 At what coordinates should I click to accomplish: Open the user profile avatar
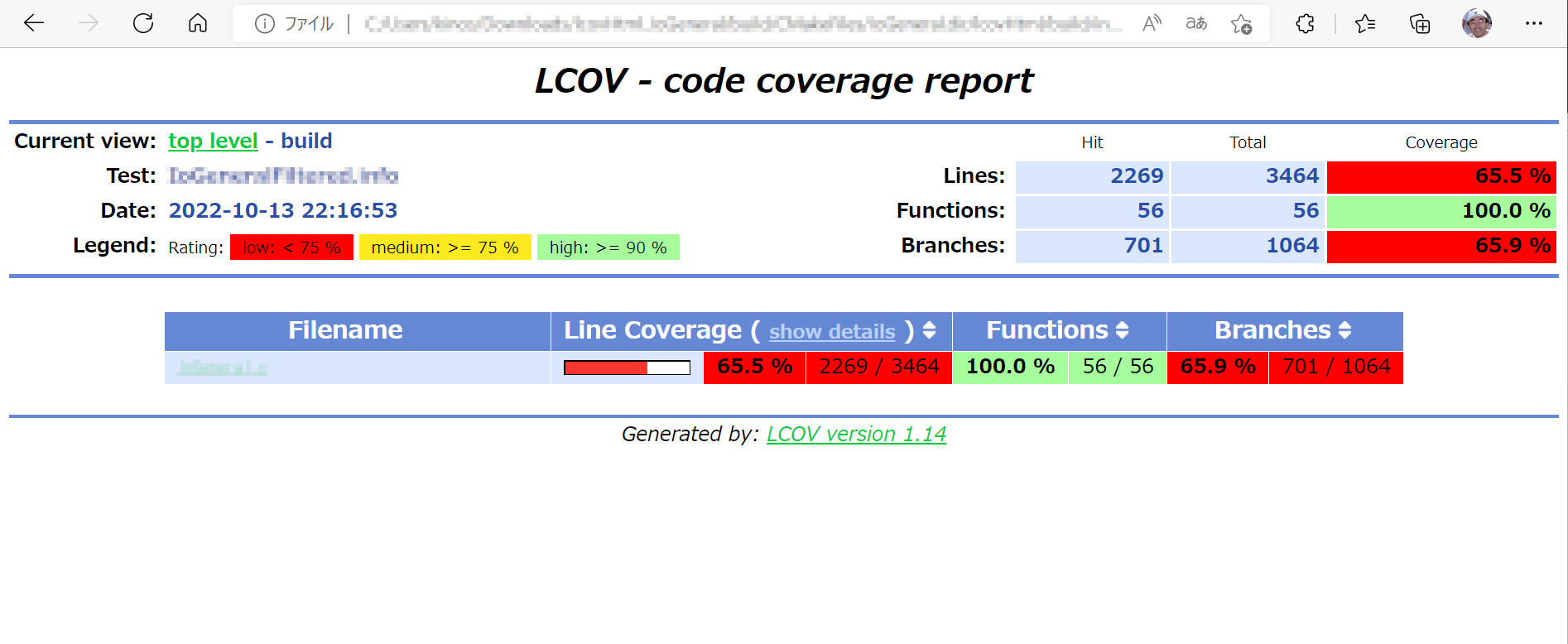[1476, 23]
